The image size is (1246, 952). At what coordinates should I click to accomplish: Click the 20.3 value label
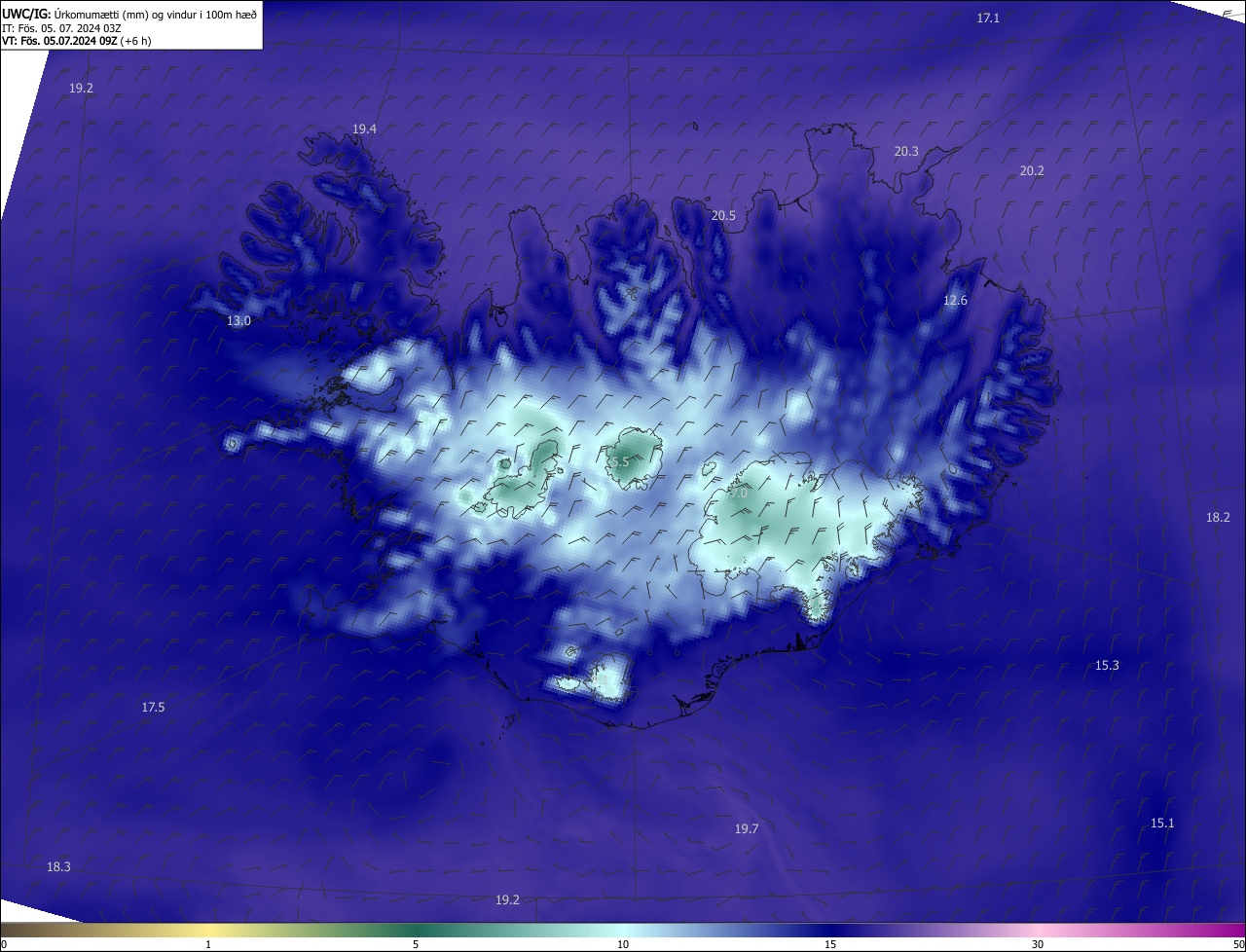[x=906, y=151]
